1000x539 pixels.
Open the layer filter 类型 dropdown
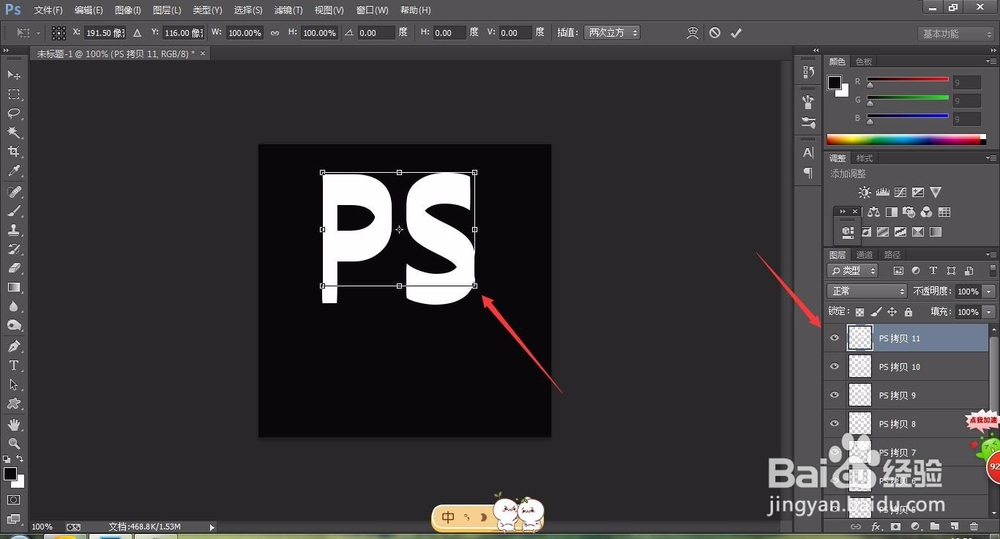coord(853,270)
